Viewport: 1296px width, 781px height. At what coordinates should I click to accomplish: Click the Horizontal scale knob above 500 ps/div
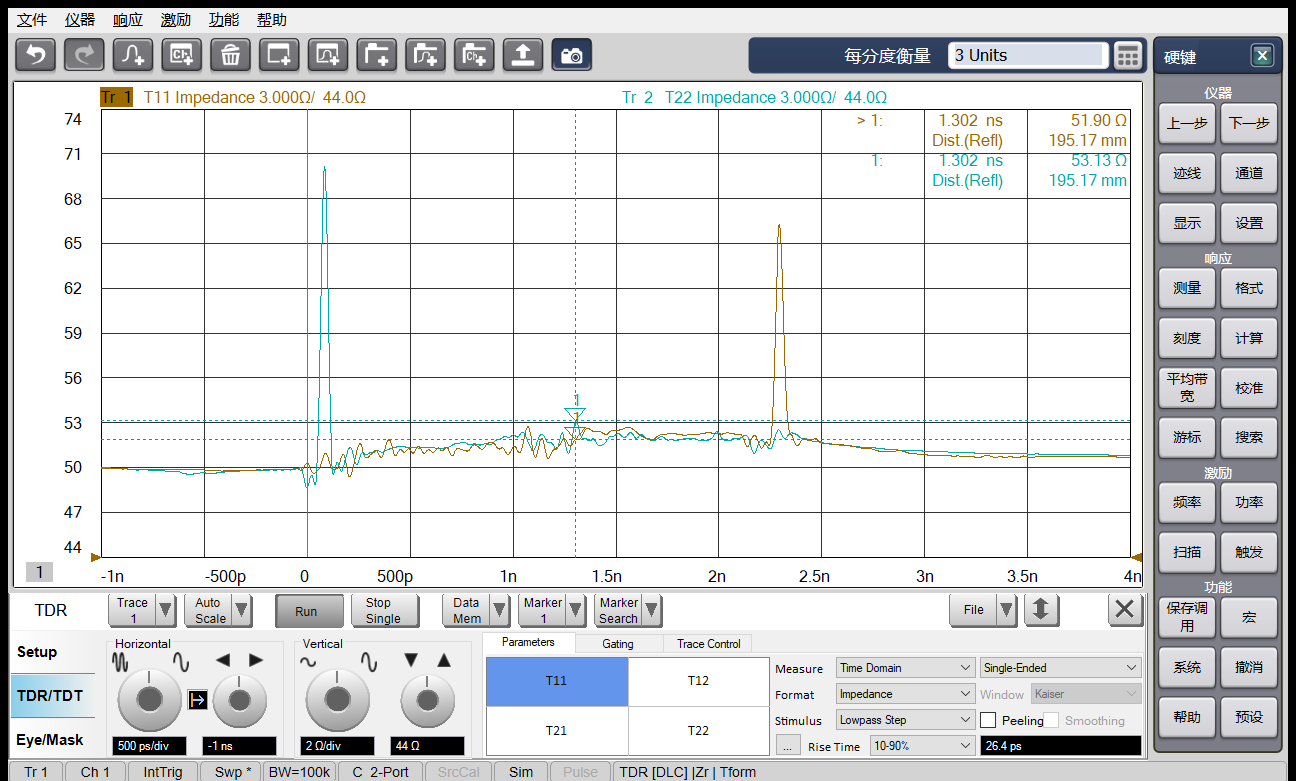point(150,701)
